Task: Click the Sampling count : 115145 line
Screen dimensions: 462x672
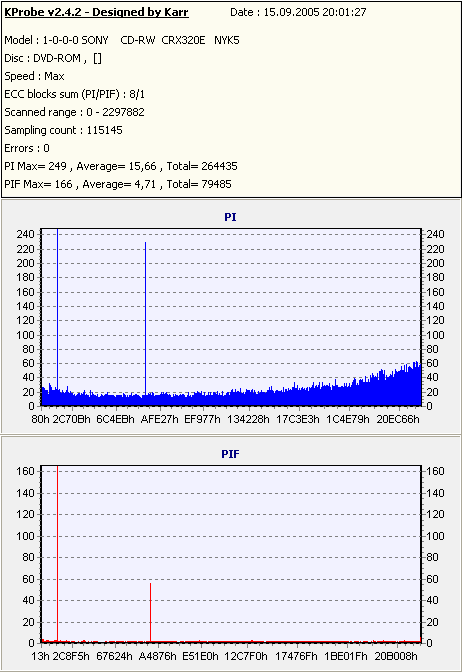Action: point(63,130)
